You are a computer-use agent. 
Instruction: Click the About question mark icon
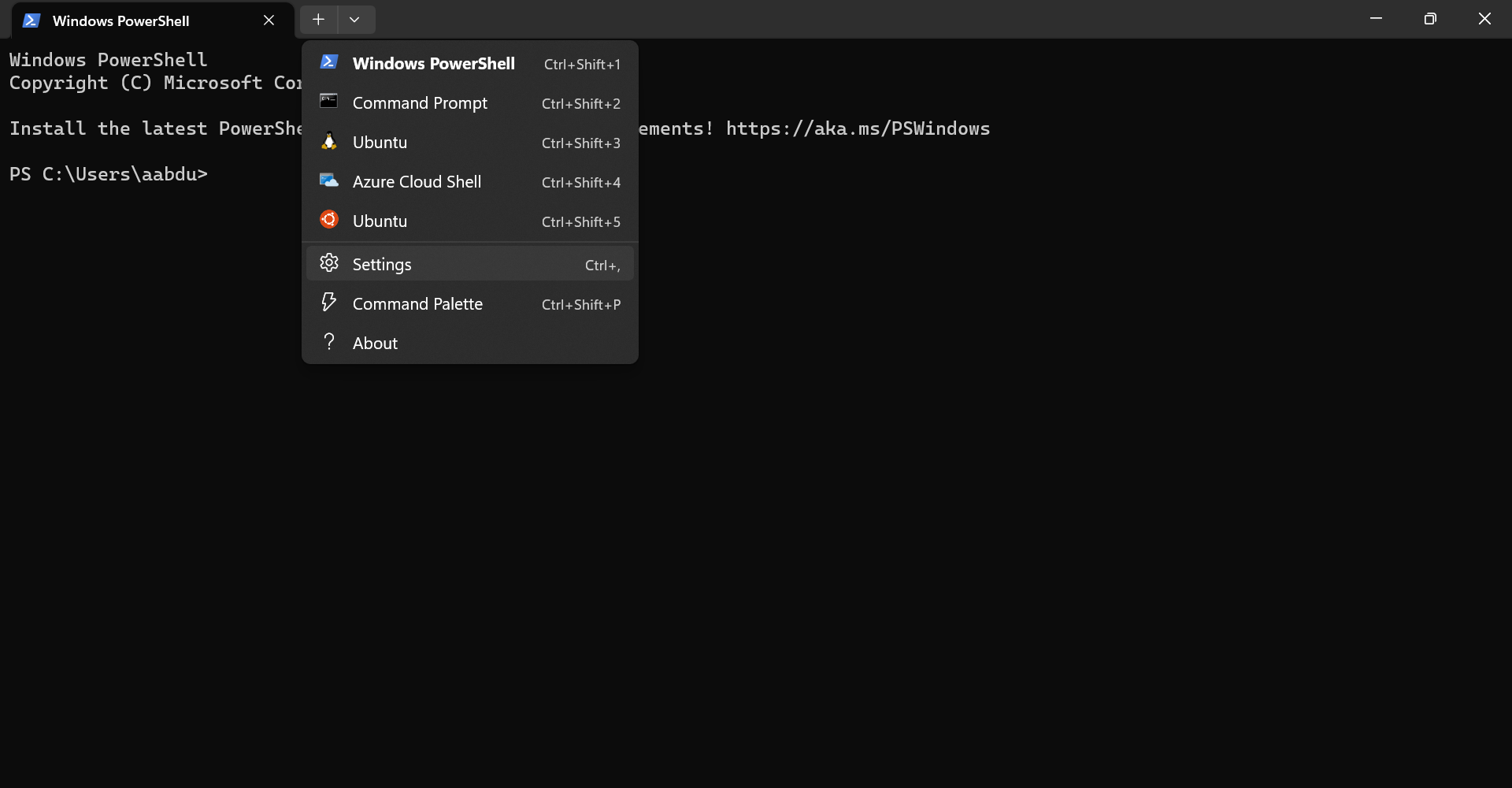point(329,342)
